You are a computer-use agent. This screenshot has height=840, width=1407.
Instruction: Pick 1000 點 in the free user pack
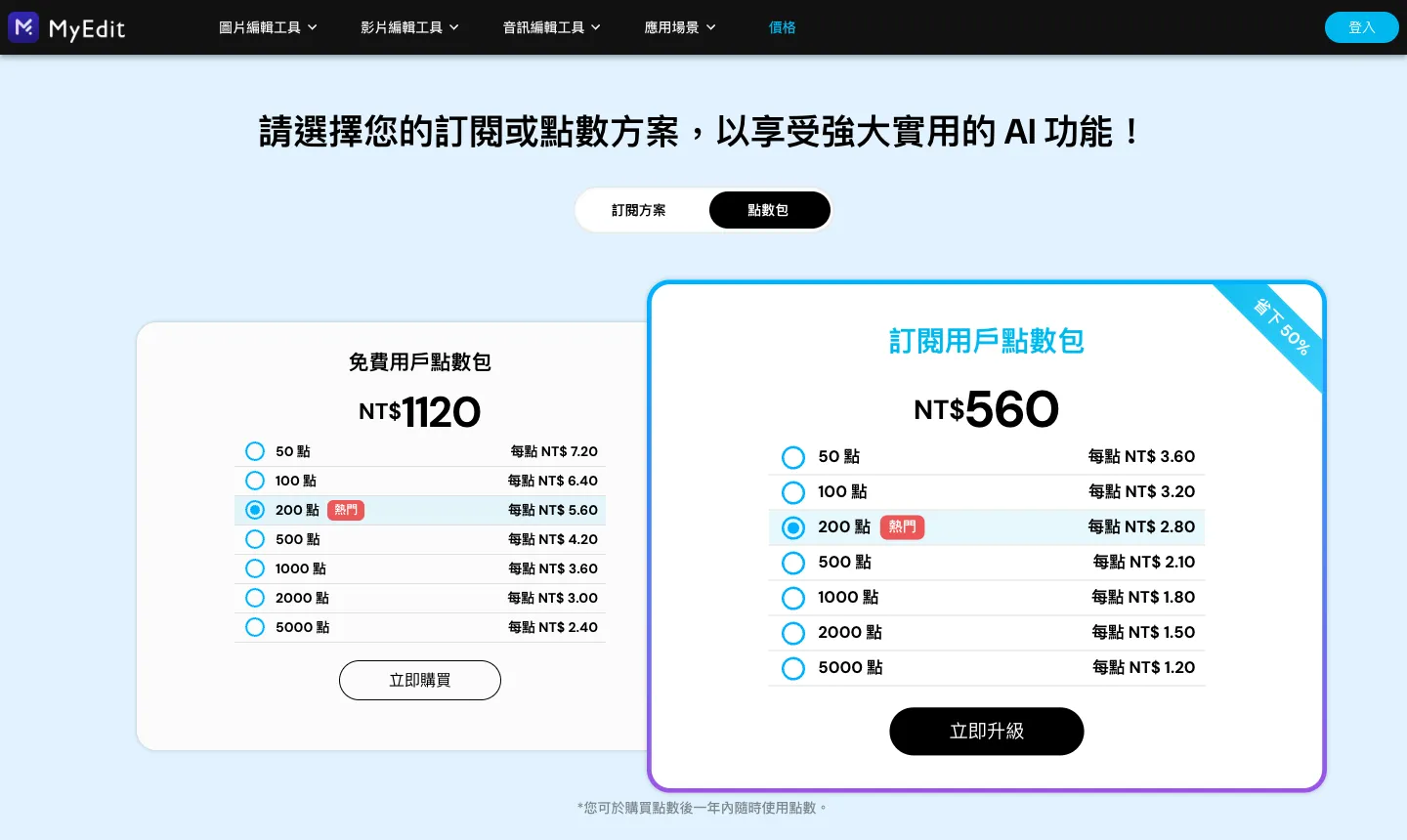[x=255, y=568]
